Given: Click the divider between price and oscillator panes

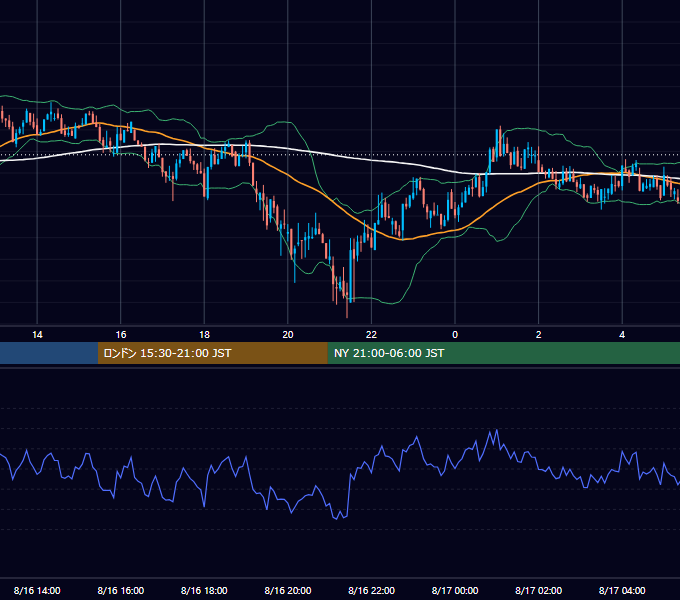Looking at the screenshot, I should pos(340,368).
